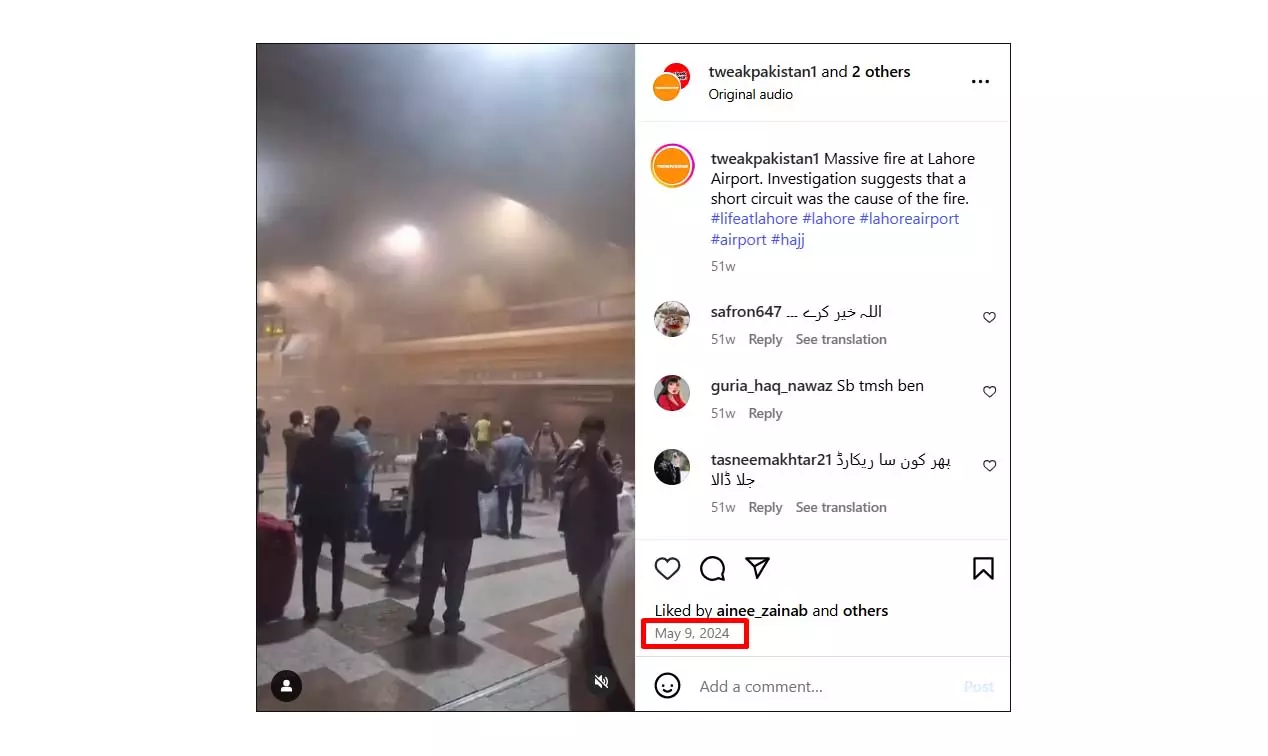Screen dimensions: 1268x756
Task: Like guria_haq_nawaz's comment
Action: (989, 392)
